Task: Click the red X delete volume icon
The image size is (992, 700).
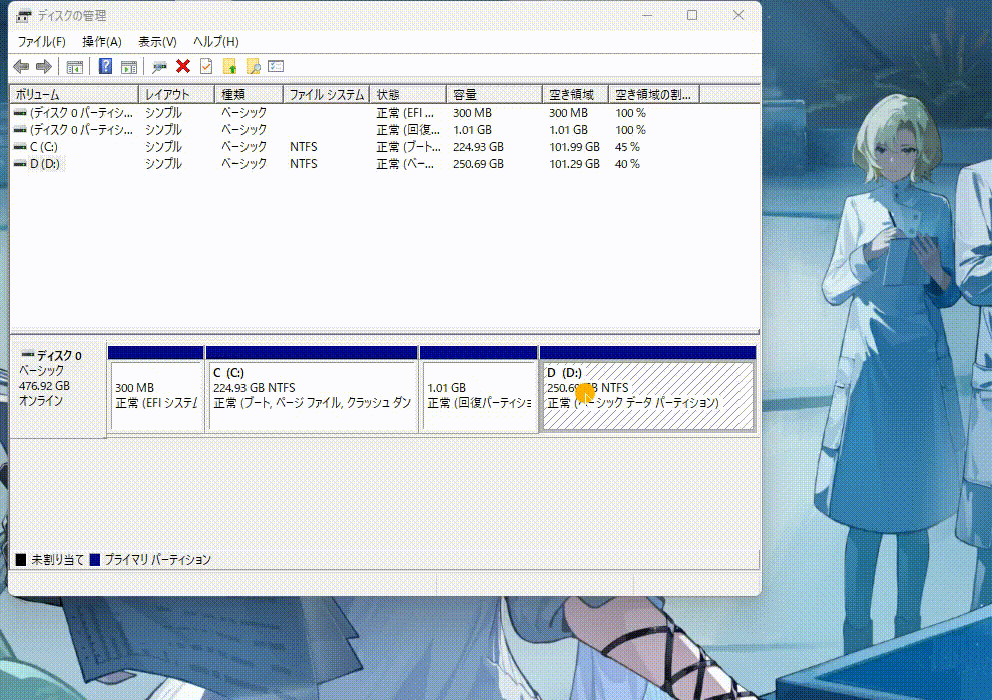Action: 183,66
